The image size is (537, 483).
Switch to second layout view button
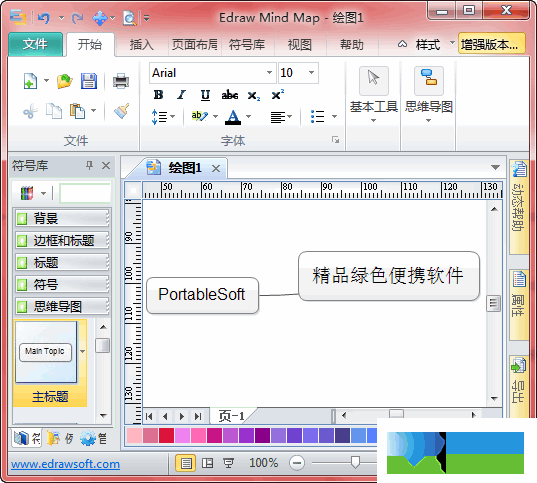[207, 463]
